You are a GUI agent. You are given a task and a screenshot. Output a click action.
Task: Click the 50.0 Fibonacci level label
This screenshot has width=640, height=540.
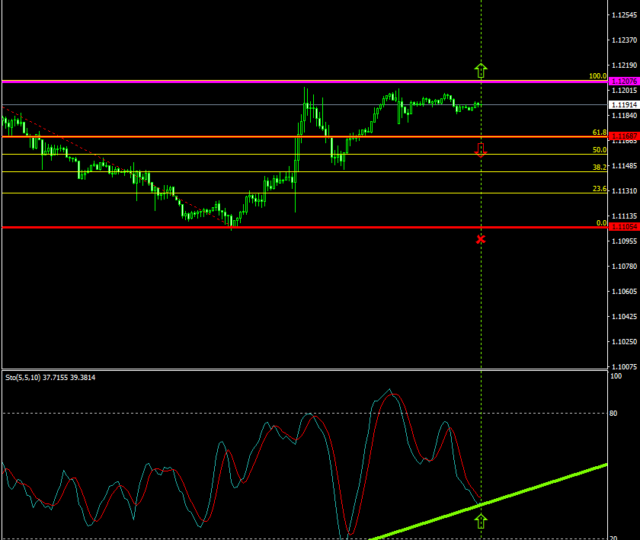point(599,150)
